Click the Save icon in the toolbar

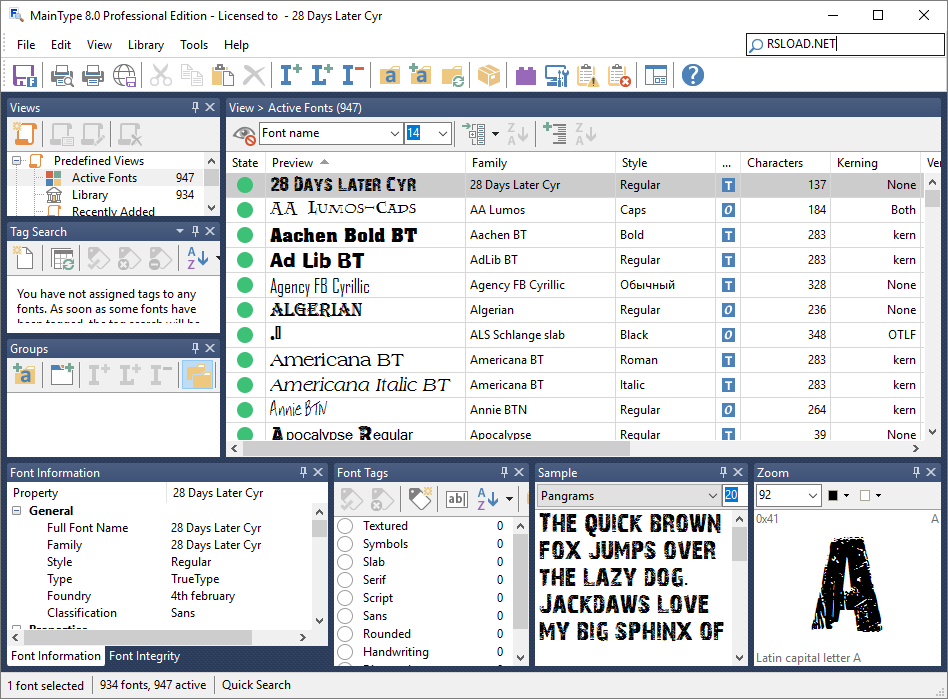[25, 75]
